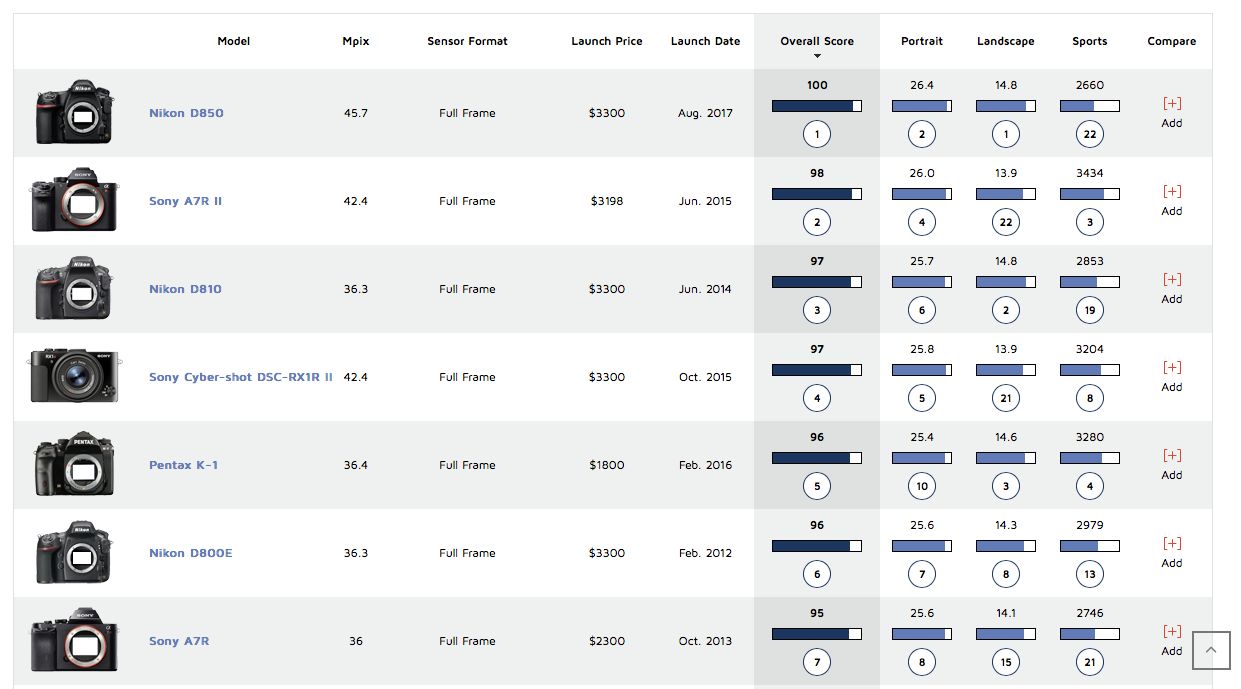Sort by the Sports column header
Image resolution: width=1241 pixels, height=689 pixels.
(1090, 41)
